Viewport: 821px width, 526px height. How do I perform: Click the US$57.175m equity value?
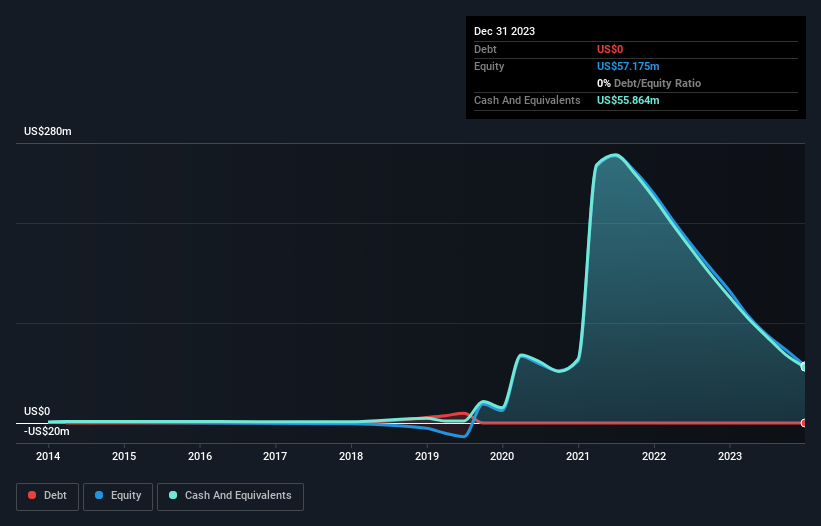628,66
